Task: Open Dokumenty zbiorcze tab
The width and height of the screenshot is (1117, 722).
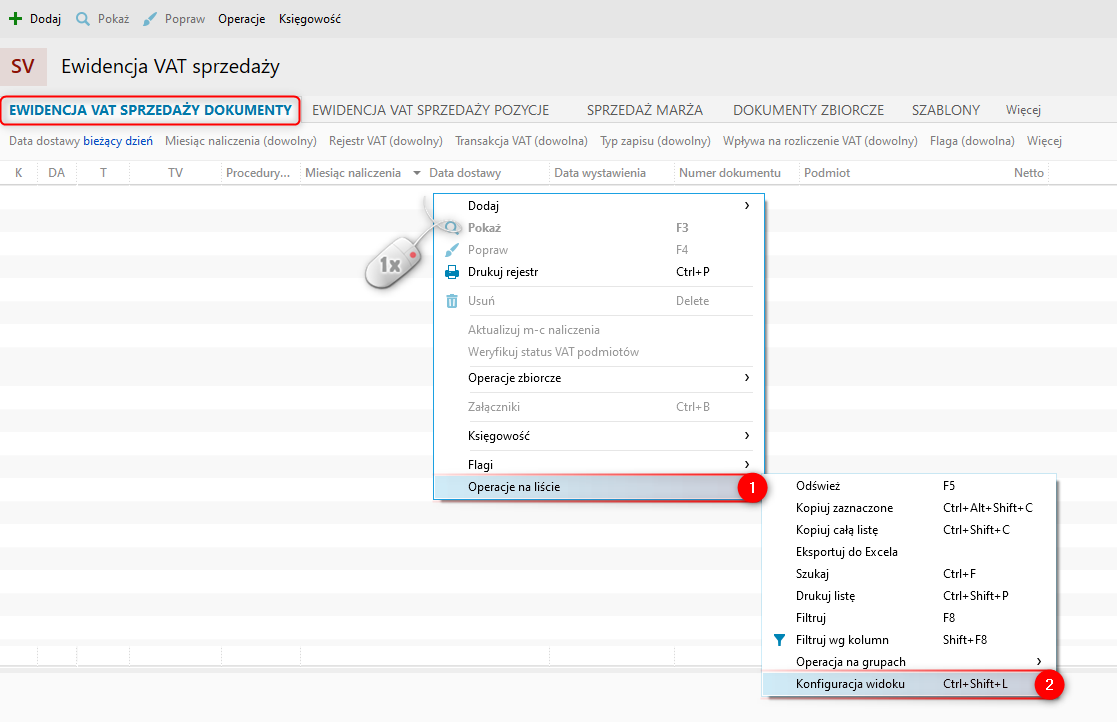Action: click(809, 110)
